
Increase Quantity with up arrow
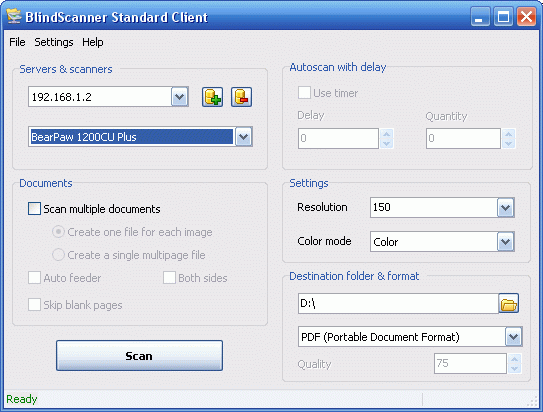pyautogui.click(x=509, y=134)
